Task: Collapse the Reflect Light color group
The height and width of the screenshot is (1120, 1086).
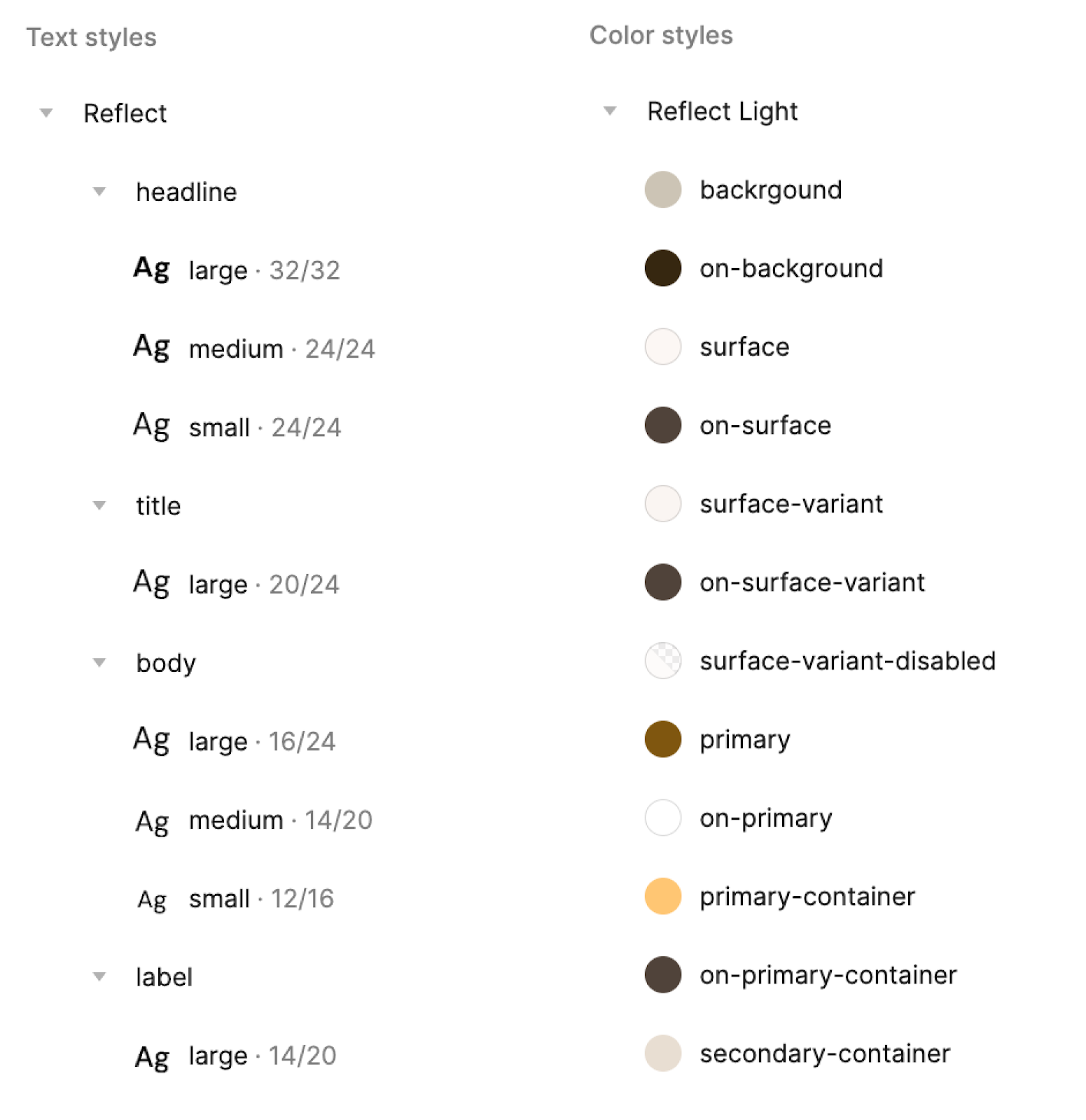Action: tap(609, 110)
